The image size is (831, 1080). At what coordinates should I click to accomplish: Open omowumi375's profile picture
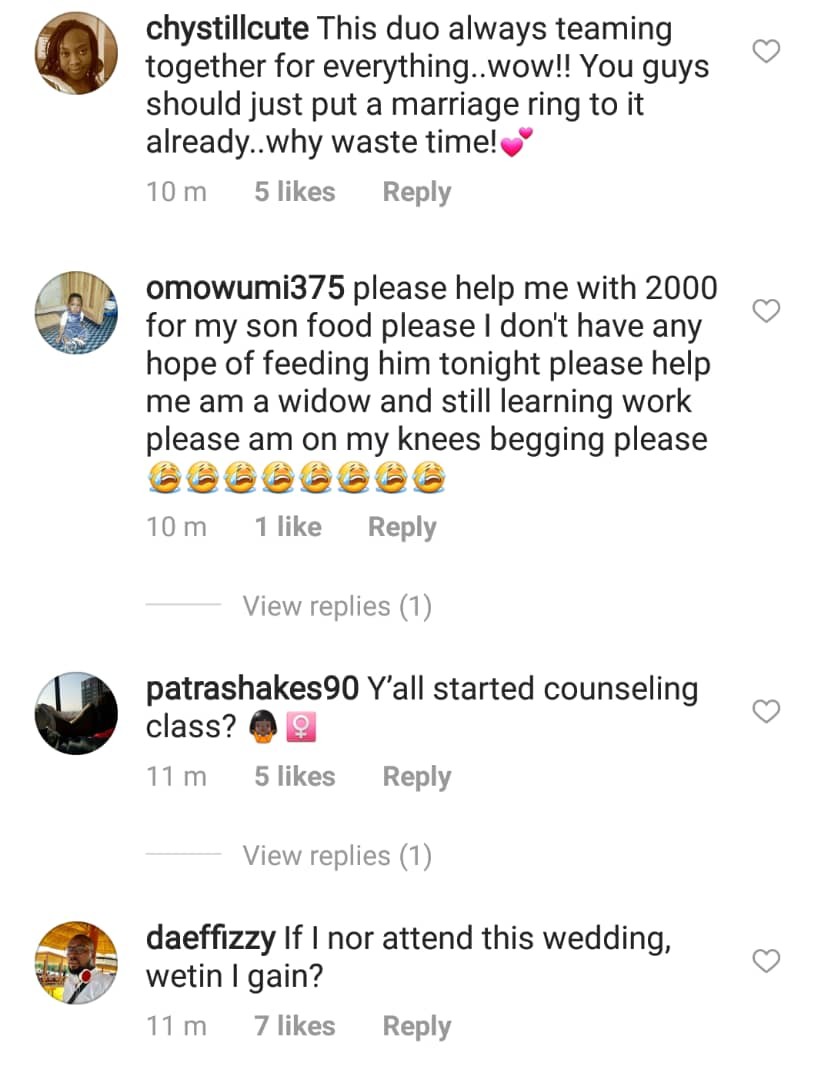[76, 312]
